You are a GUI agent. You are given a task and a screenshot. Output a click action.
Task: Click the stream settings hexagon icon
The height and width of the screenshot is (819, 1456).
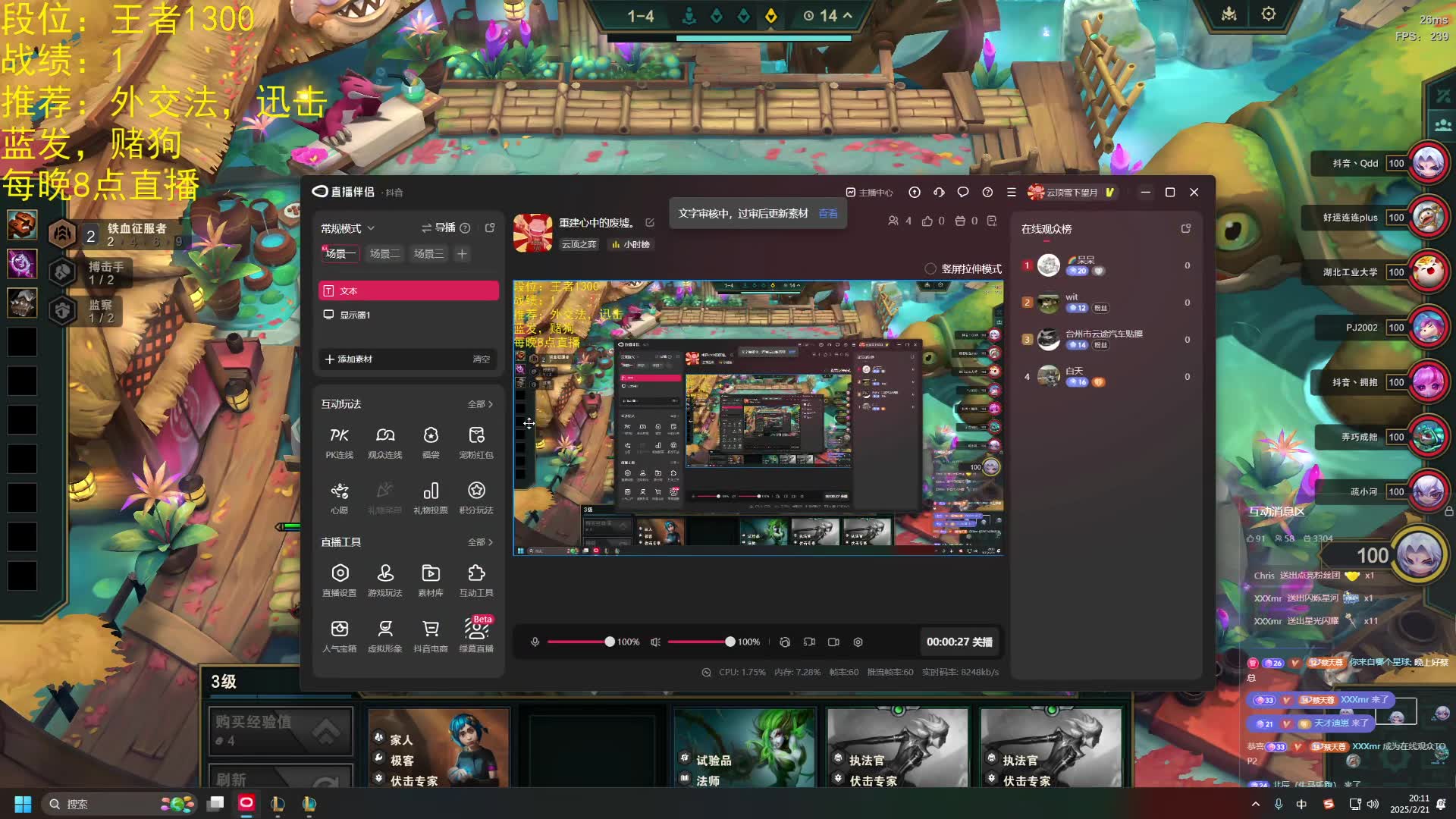[x=858, y=642]
